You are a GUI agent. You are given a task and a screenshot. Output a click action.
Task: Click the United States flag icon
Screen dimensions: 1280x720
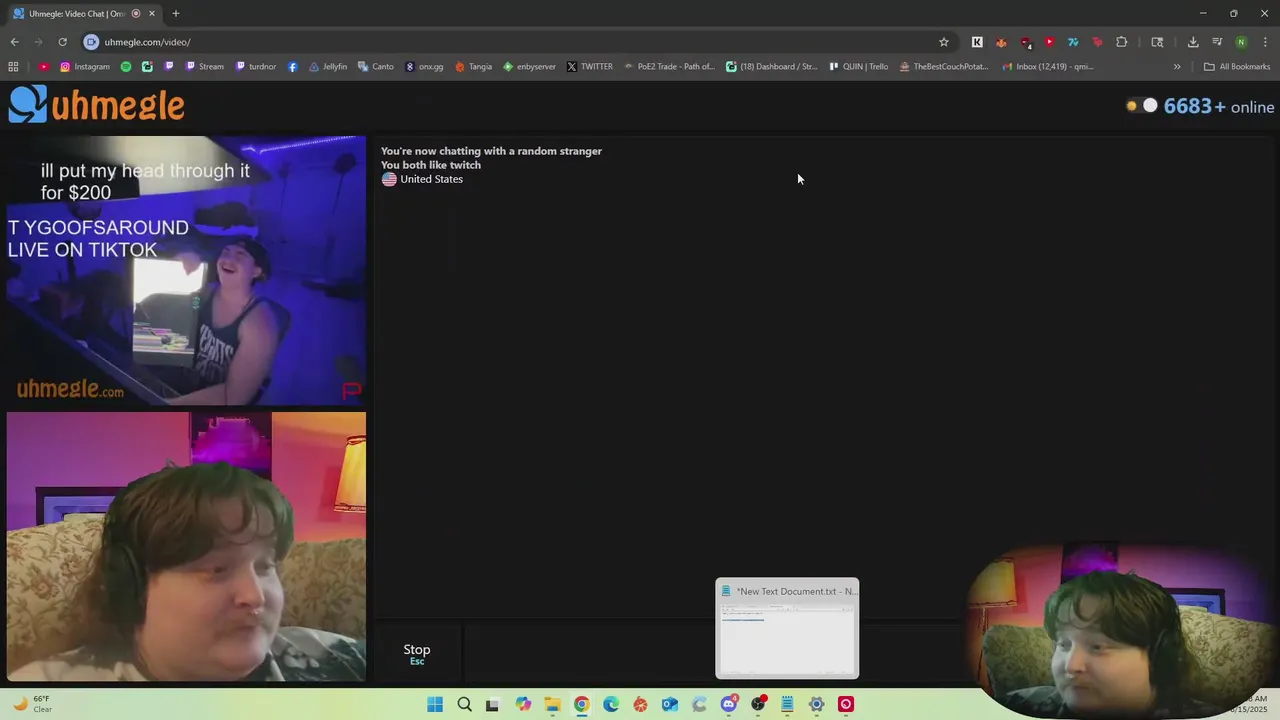(389, 179)
